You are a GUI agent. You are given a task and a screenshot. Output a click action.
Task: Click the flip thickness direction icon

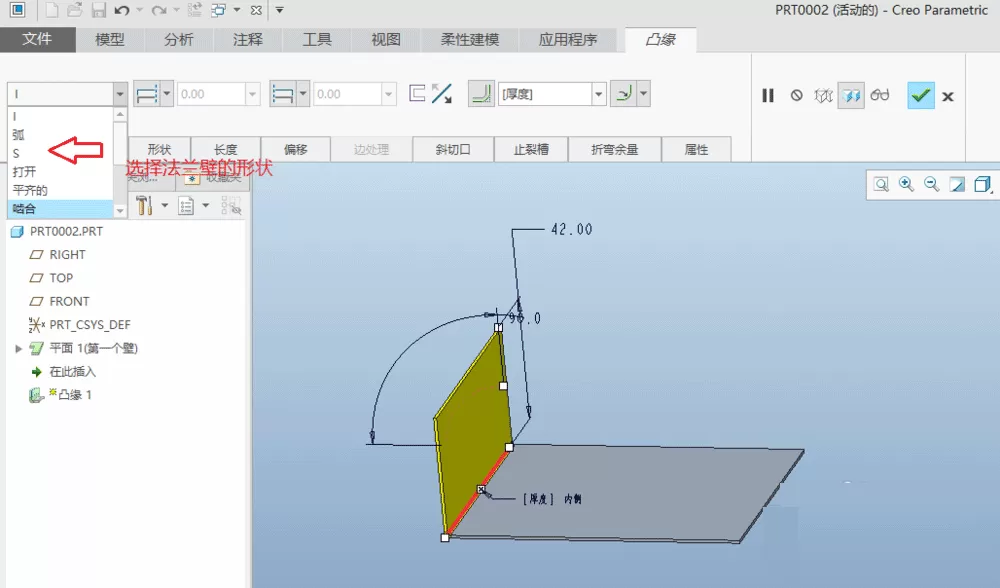pyautogui.click(x=441, y=94)
